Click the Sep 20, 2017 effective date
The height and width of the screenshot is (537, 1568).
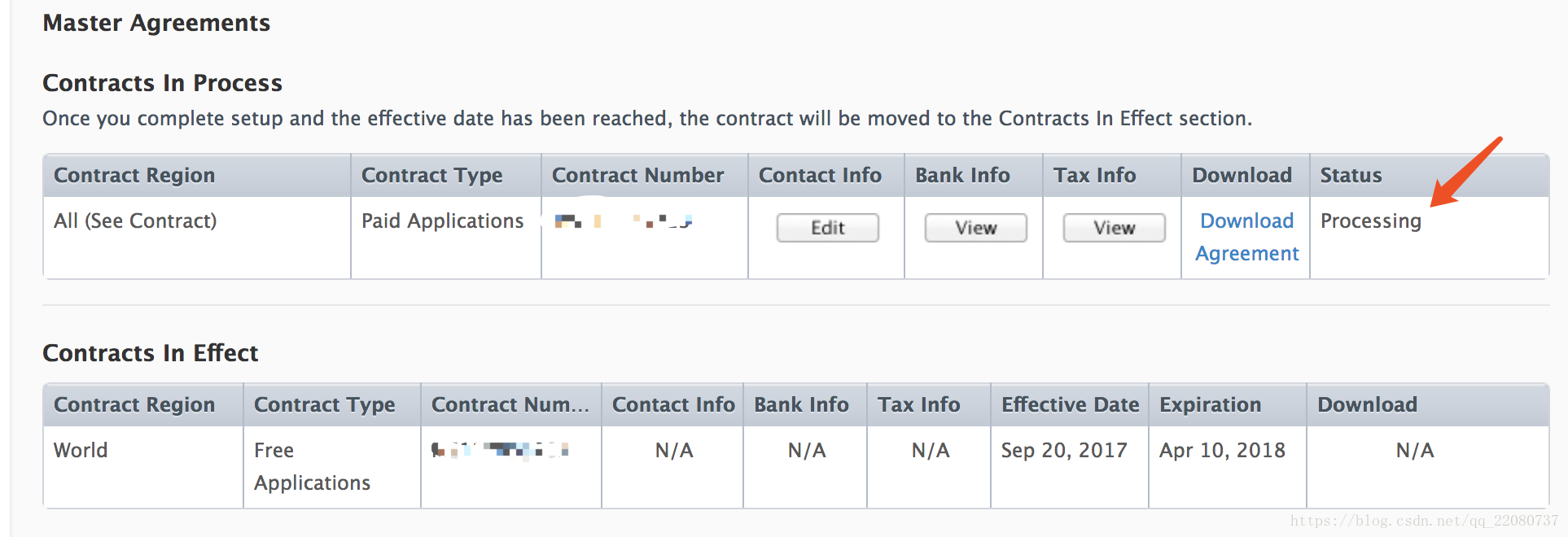click(x=1064, y=450)
